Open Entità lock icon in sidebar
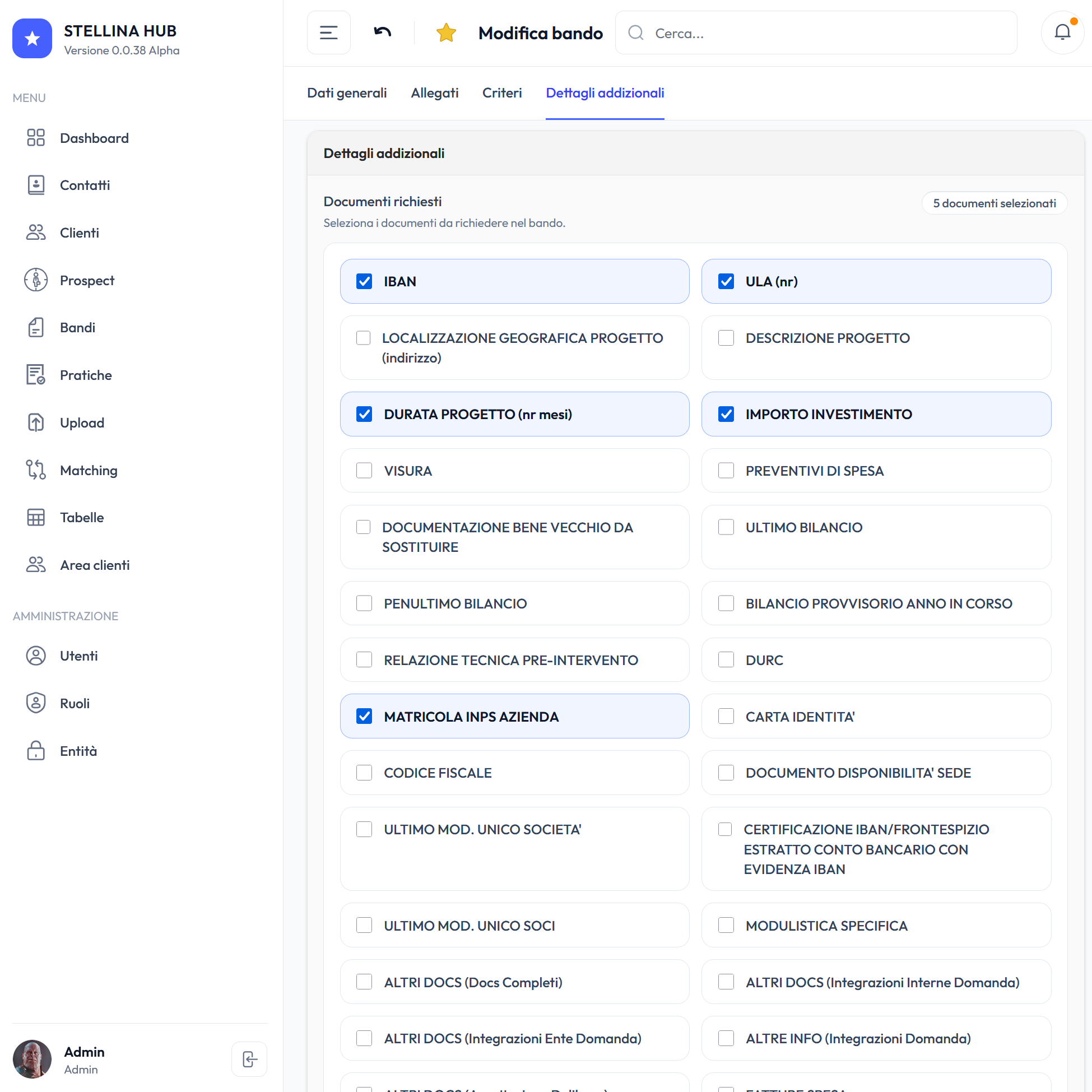Image resolution: width=1092 pixels, height=1092 pixels. point(36,751)
